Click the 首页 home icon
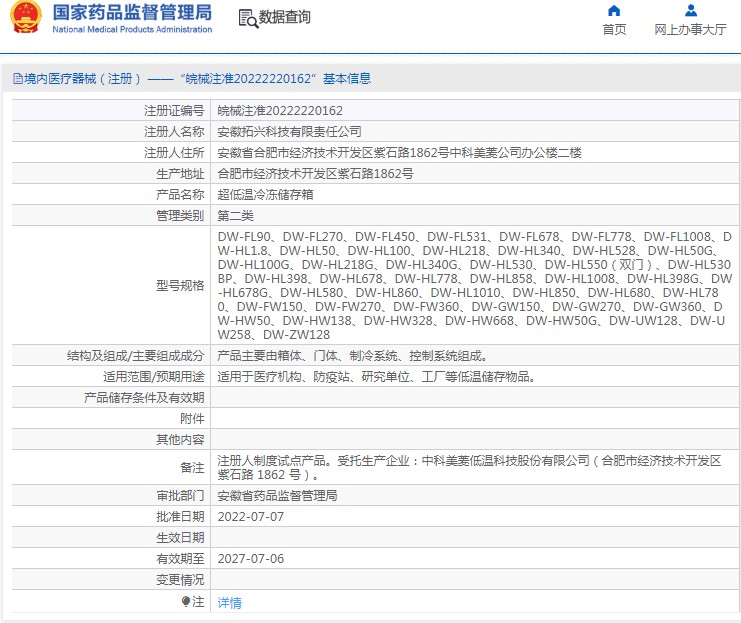Image resolution: width=741 pixels, height=623 pixels. 614,10
